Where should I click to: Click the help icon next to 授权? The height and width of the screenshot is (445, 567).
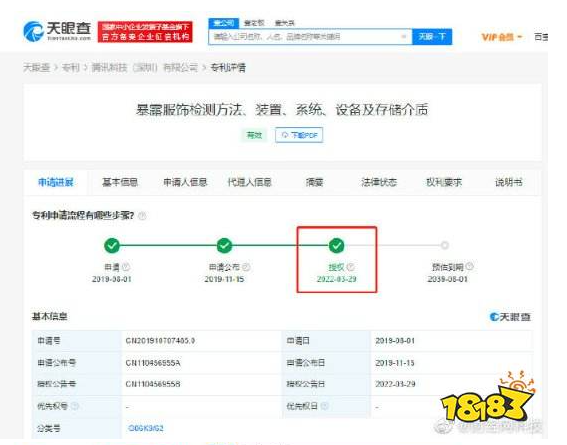pyautogui.click(x=350, y=267)
